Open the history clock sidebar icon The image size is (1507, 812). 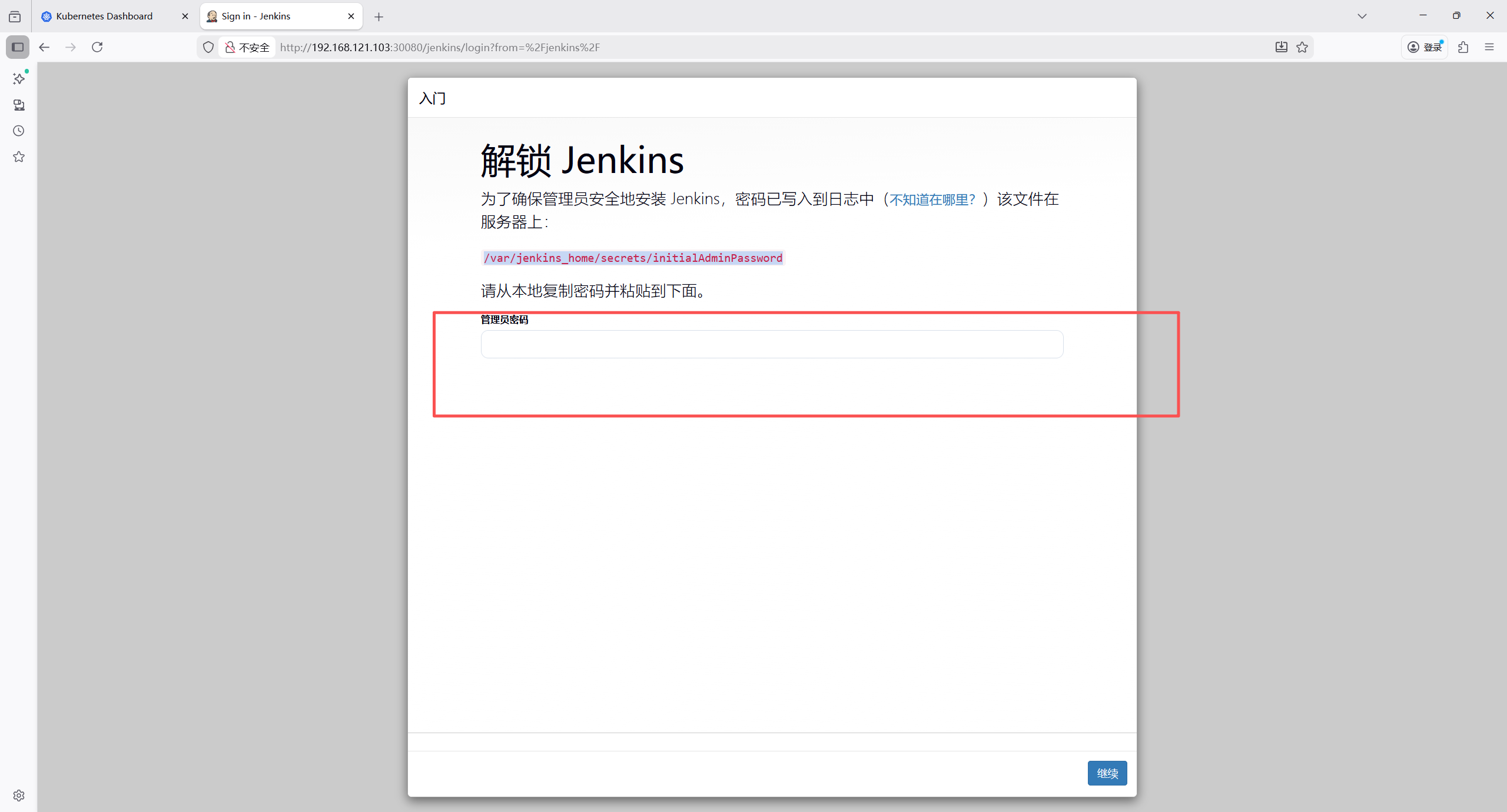tap(19, 131)
